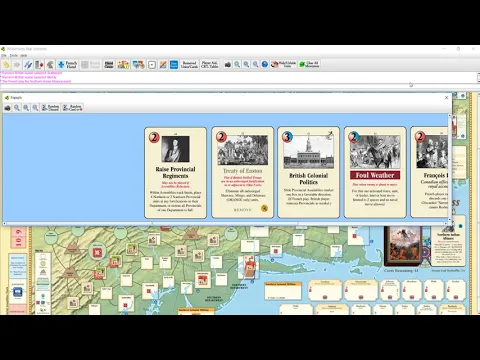
Task: Open the server connect icon
Action: 28,64
